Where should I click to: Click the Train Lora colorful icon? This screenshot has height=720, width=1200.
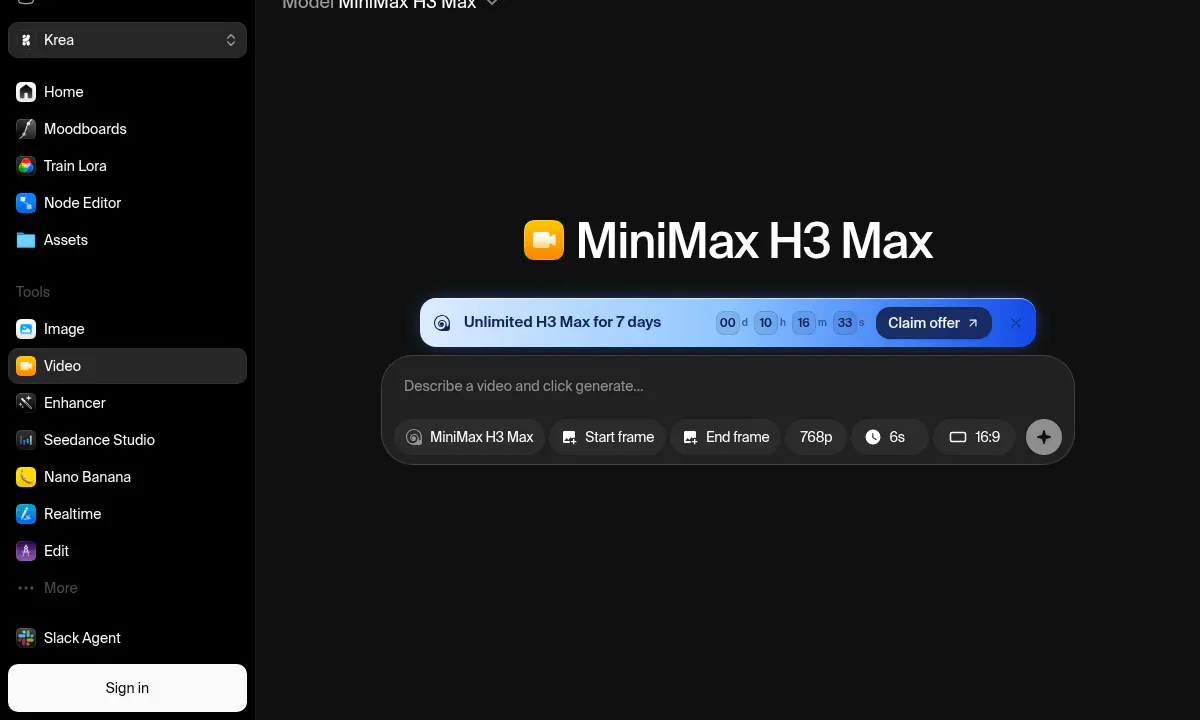(26, 166)
